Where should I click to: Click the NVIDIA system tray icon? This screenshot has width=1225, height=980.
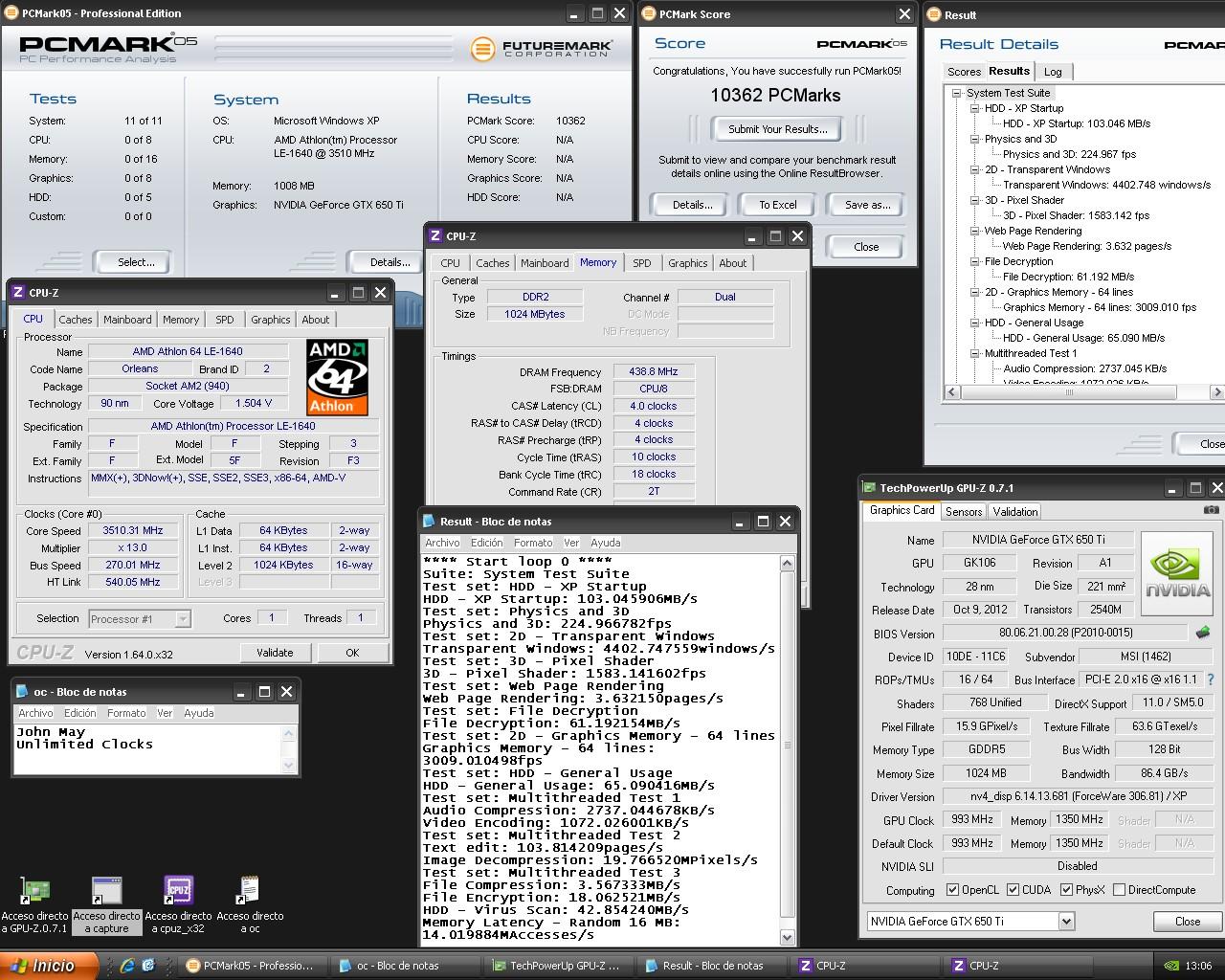[x=1169, y=966]
